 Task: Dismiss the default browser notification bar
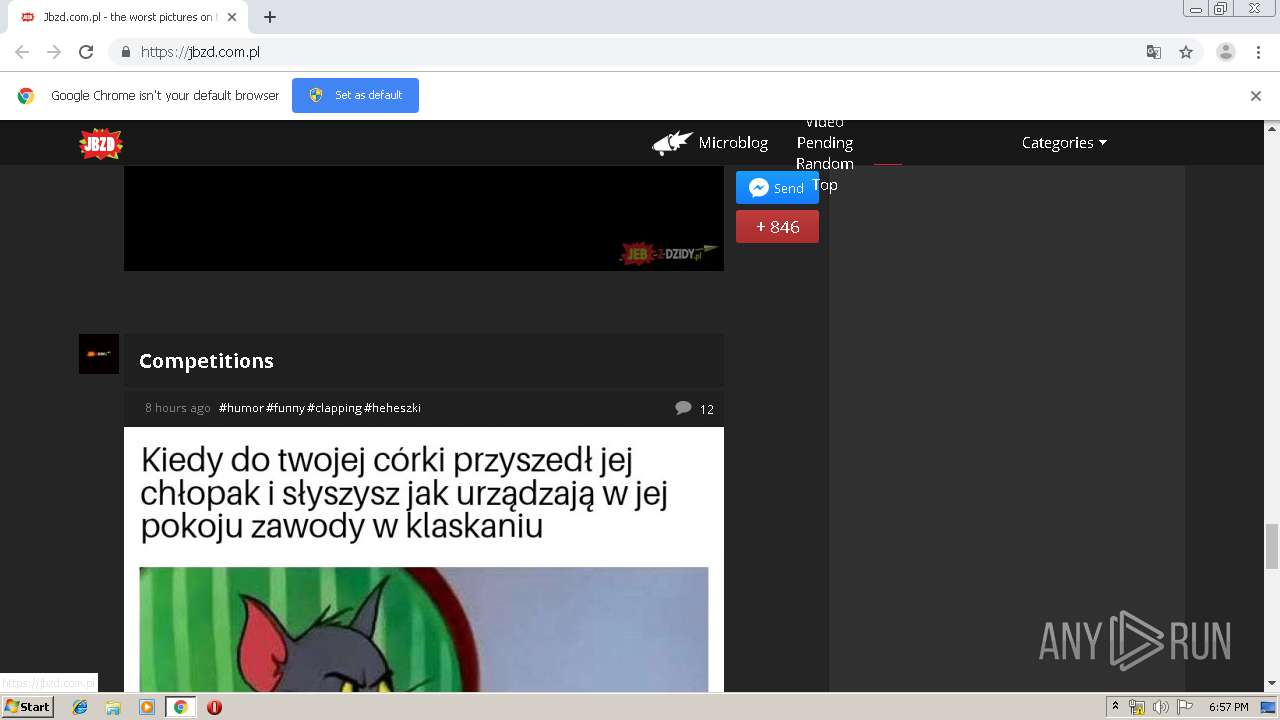tap(1256, 96)
